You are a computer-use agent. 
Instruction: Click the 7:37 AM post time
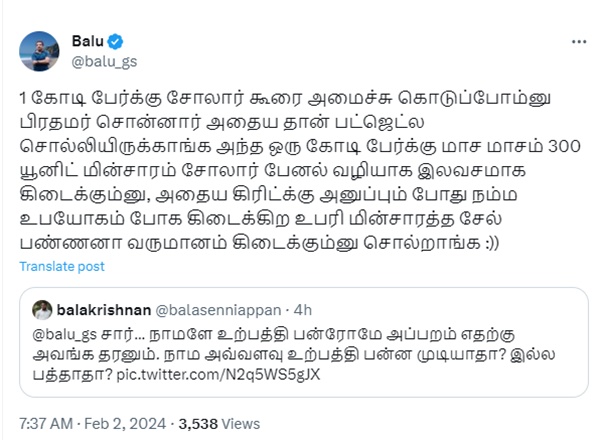[48, 421]
